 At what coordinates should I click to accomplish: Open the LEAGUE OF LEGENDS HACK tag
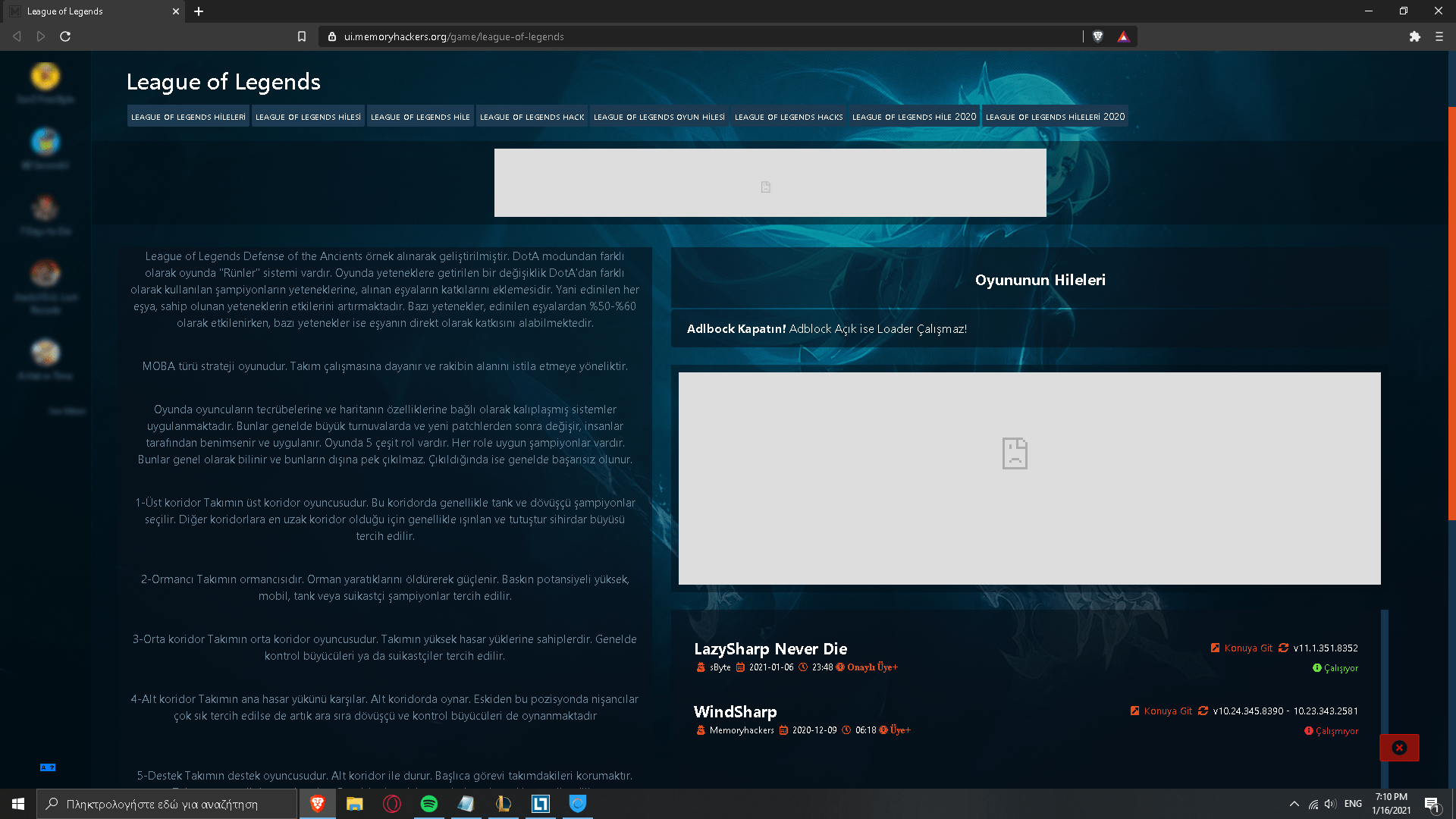(532, 117)
